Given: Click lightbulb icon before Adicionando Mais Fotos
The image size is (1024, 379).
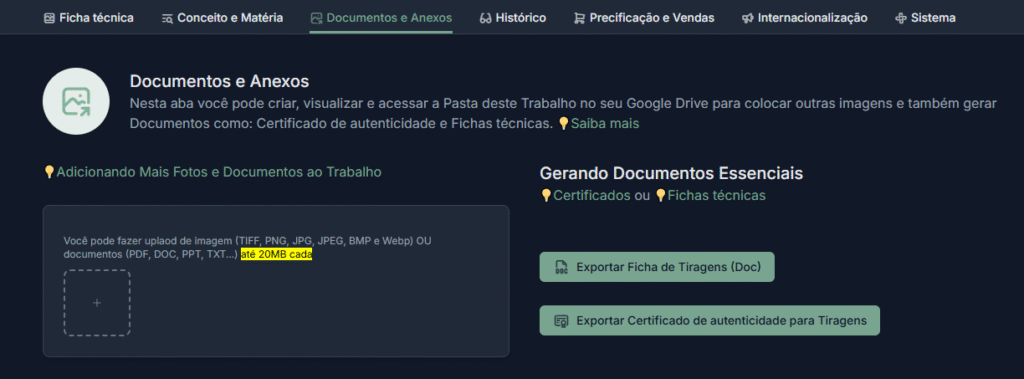Looking at the screenshot, I should pyautogui.click(x=49, y=172).
